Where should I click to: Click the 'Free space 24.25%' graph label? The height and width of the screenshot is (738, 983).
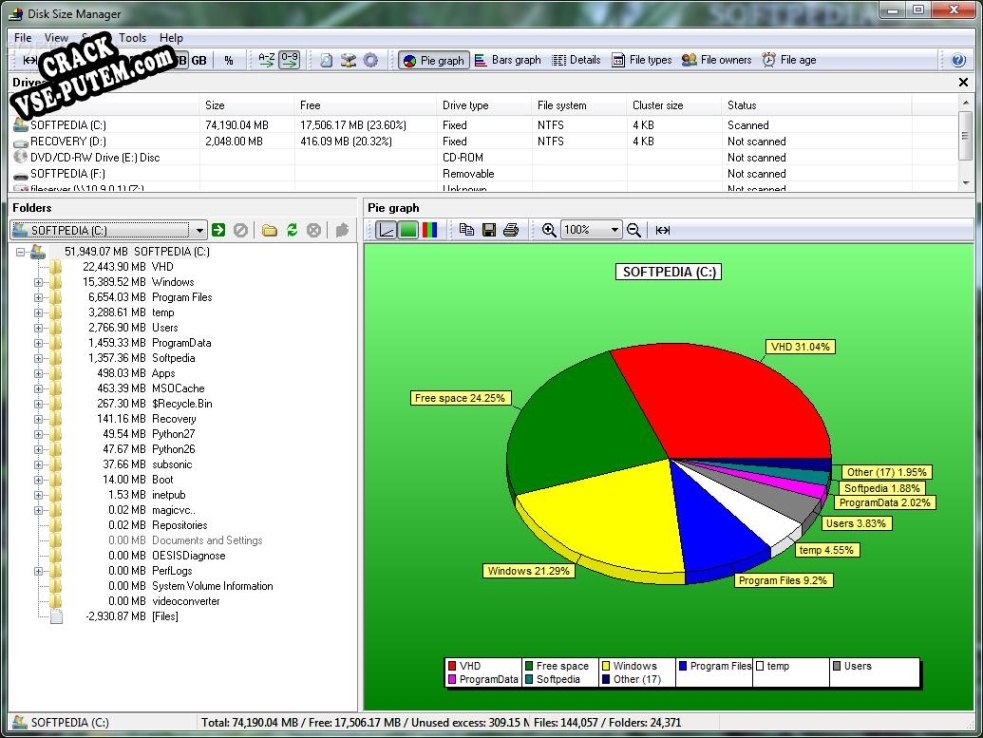[460, 398]
